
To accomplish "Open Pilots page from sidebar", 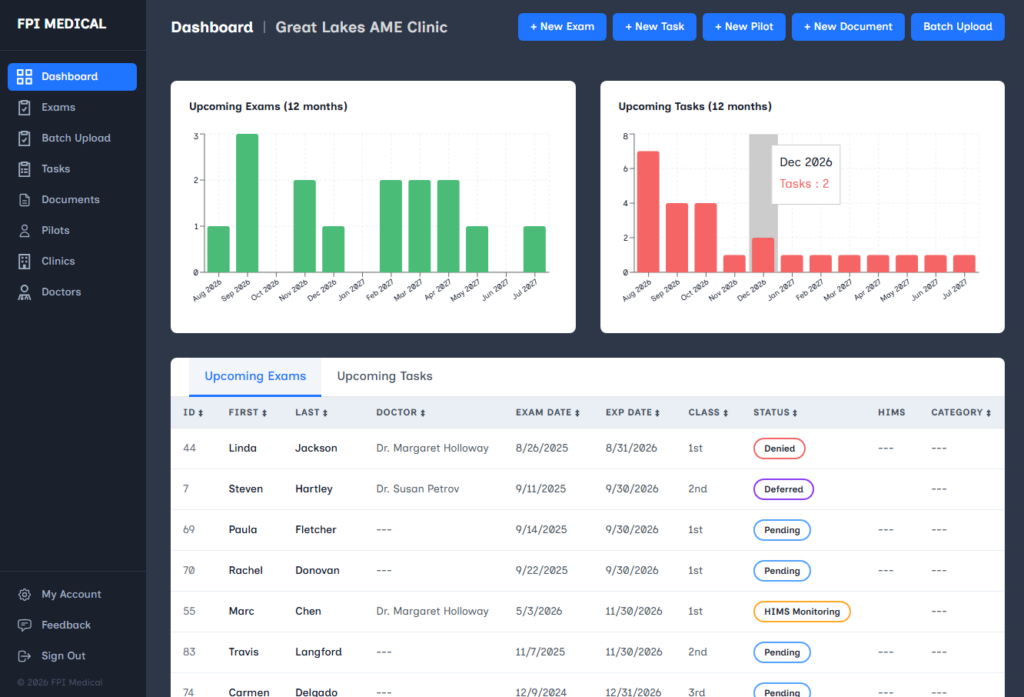I will 72,230.
